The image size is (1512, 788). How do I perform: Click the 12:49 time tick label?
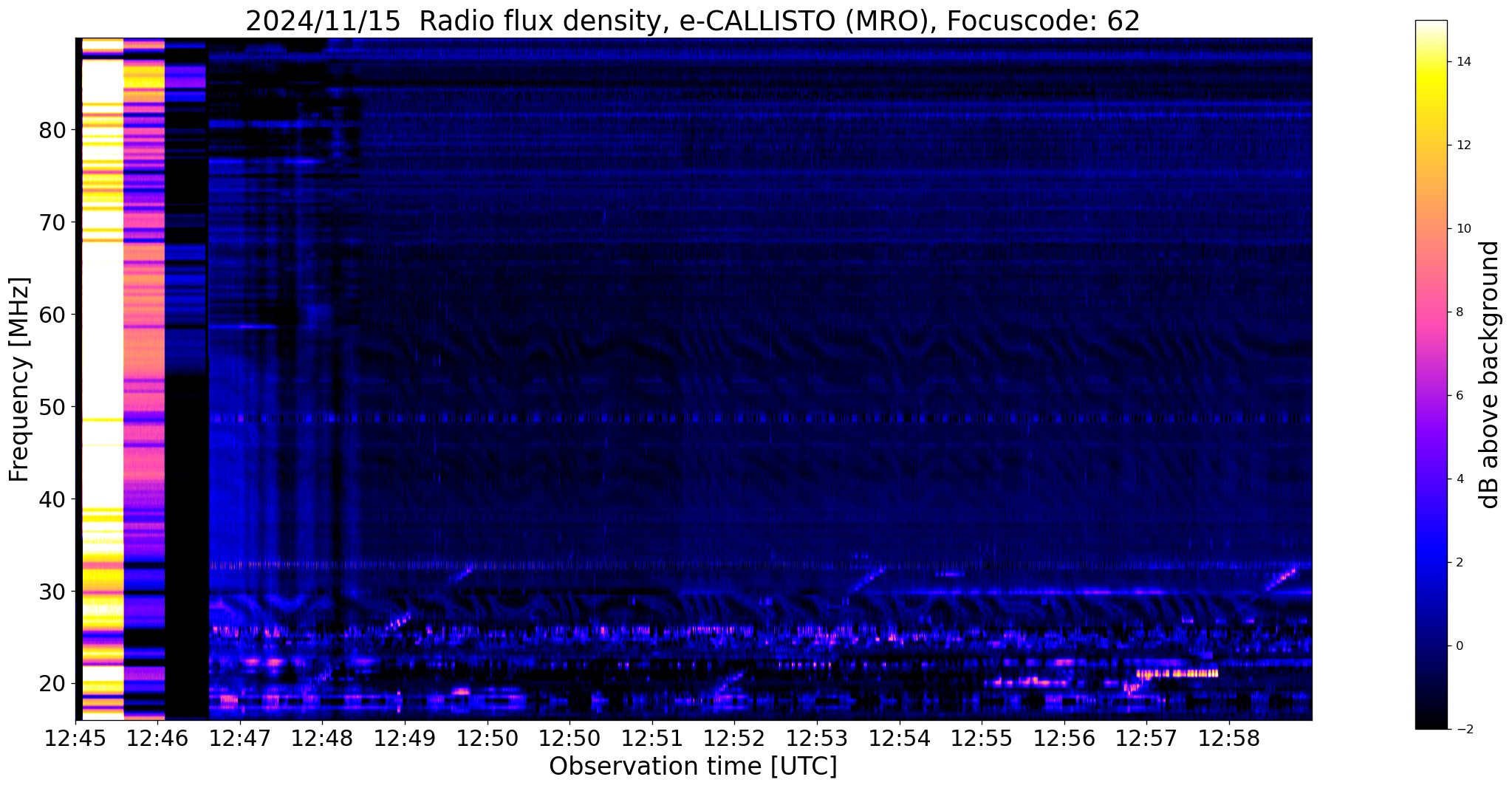coord(405,739)
